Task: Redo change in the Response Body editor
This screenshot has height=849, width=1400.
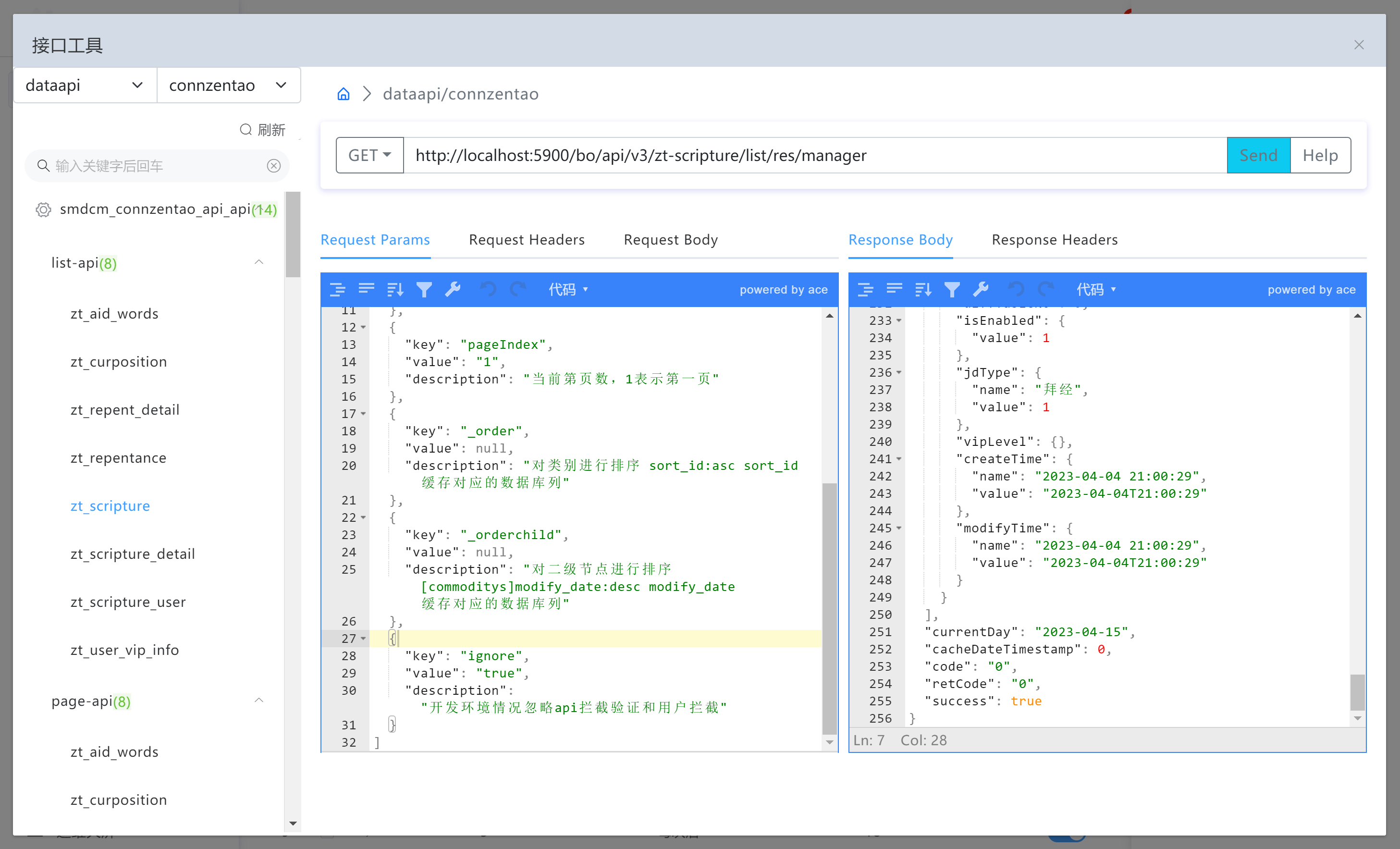Action: click(x=1045, y=289)
